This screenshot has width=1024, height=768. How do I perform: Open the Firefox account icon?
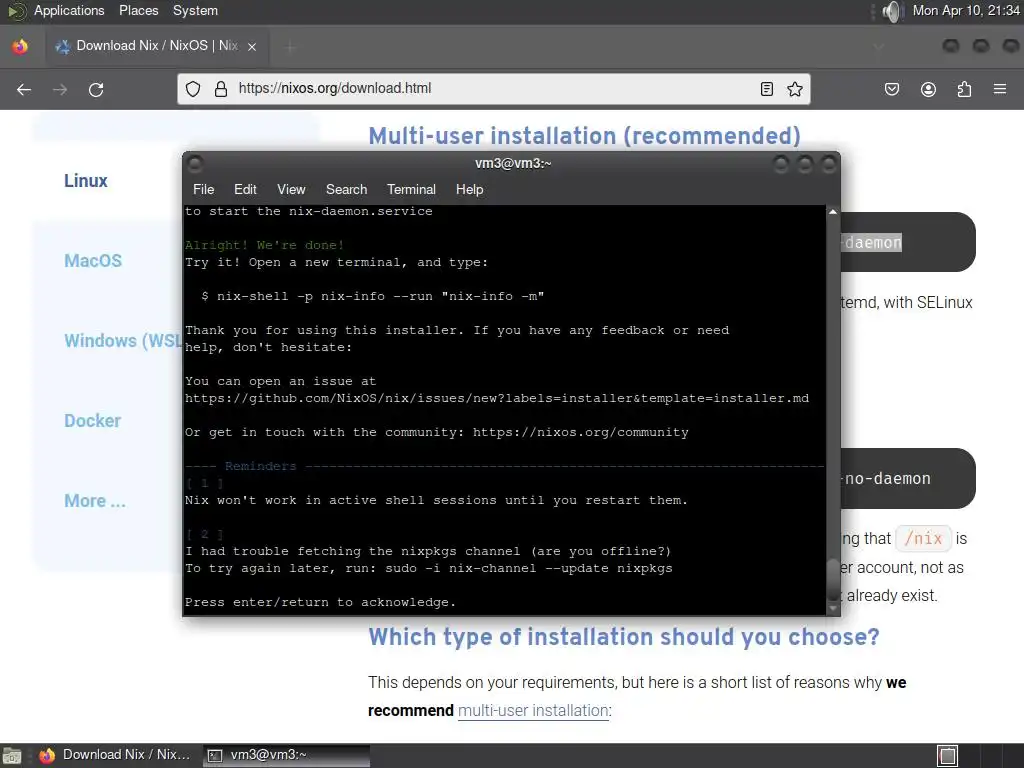click(x=928, y=89)
